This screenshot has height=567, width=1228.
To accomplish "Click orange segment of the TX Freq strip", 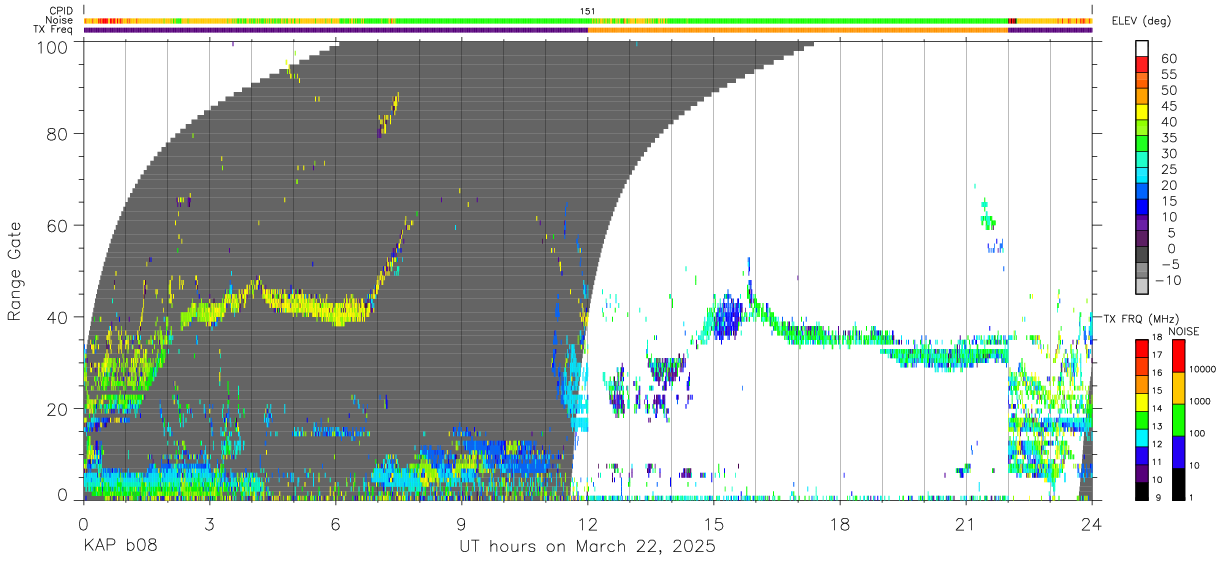I will click(x=798, y=30).
